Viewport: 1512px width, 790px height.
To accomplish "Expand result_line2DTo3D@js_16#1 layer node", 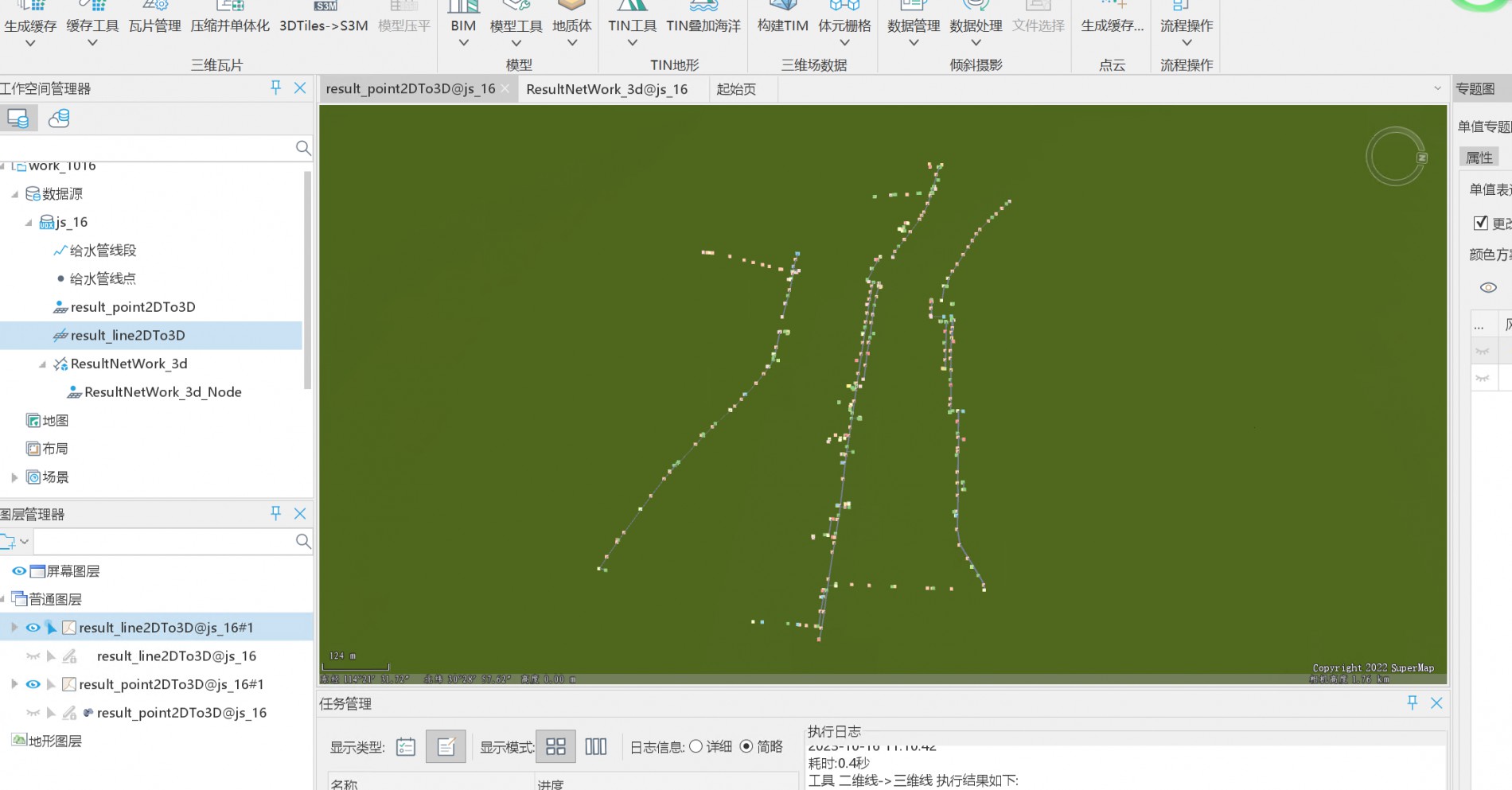I will (x=14, y=628).
